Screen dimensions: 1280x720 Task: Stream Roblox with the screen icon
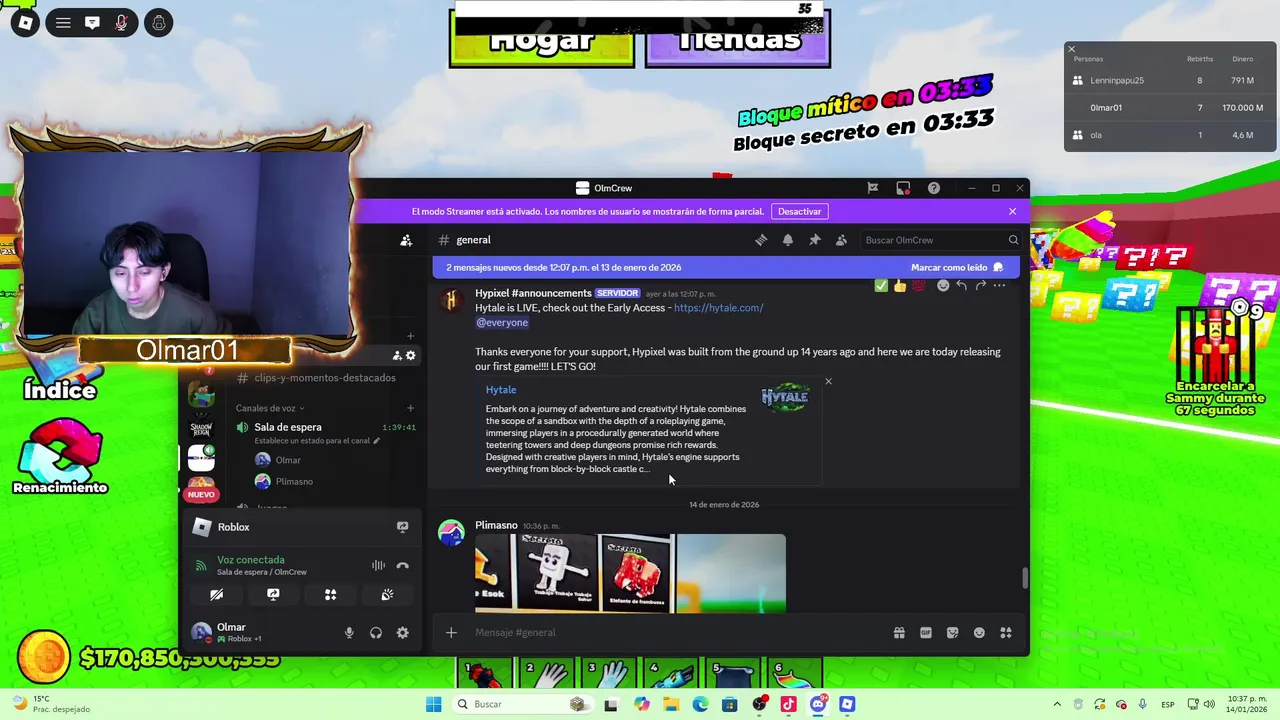tap(402, 527)
